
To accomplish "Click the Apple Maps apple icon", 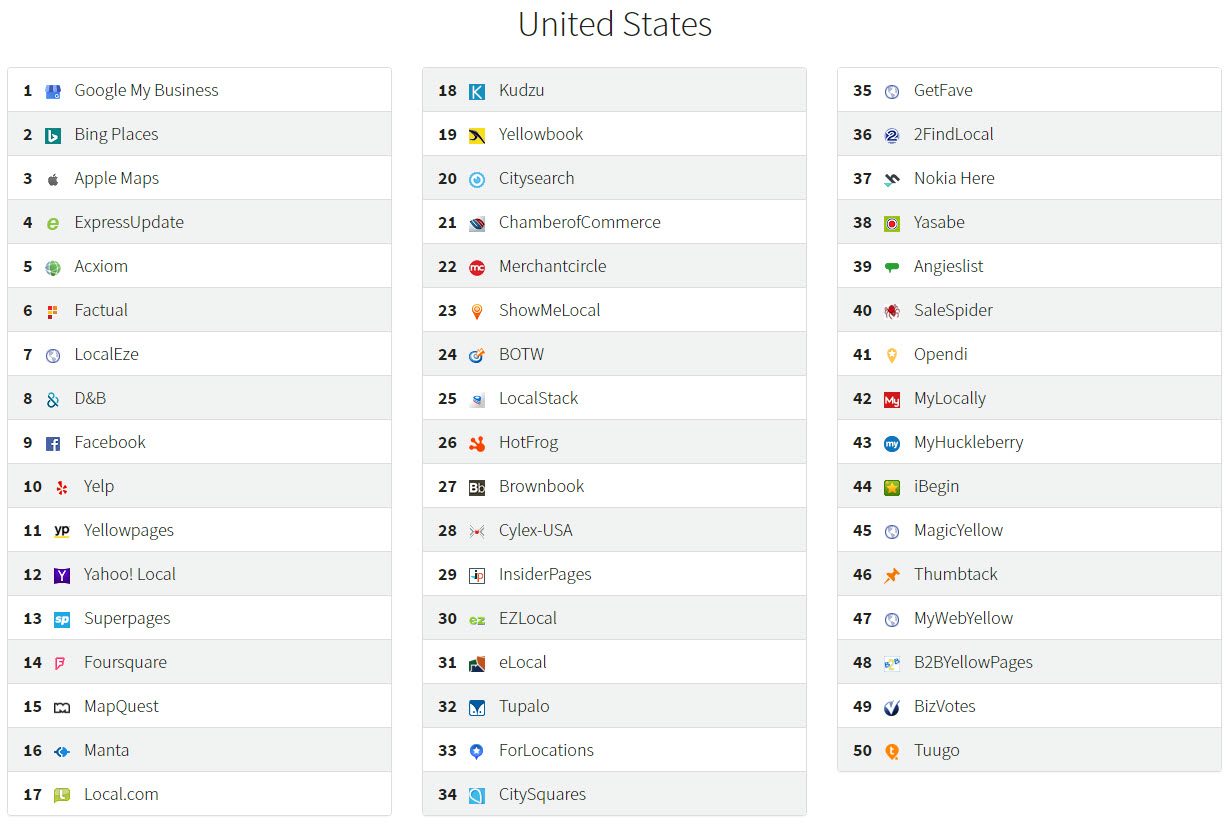I will pyautogui.click(x=53, y=179).
